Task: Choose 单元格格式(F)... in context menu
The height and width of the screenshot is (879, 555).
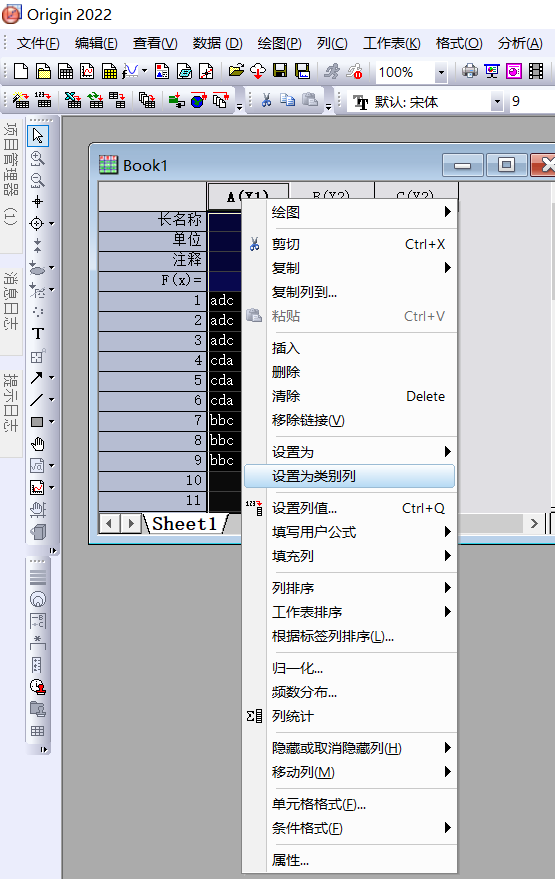Action: pyautogui.click(x=349, y=804)
